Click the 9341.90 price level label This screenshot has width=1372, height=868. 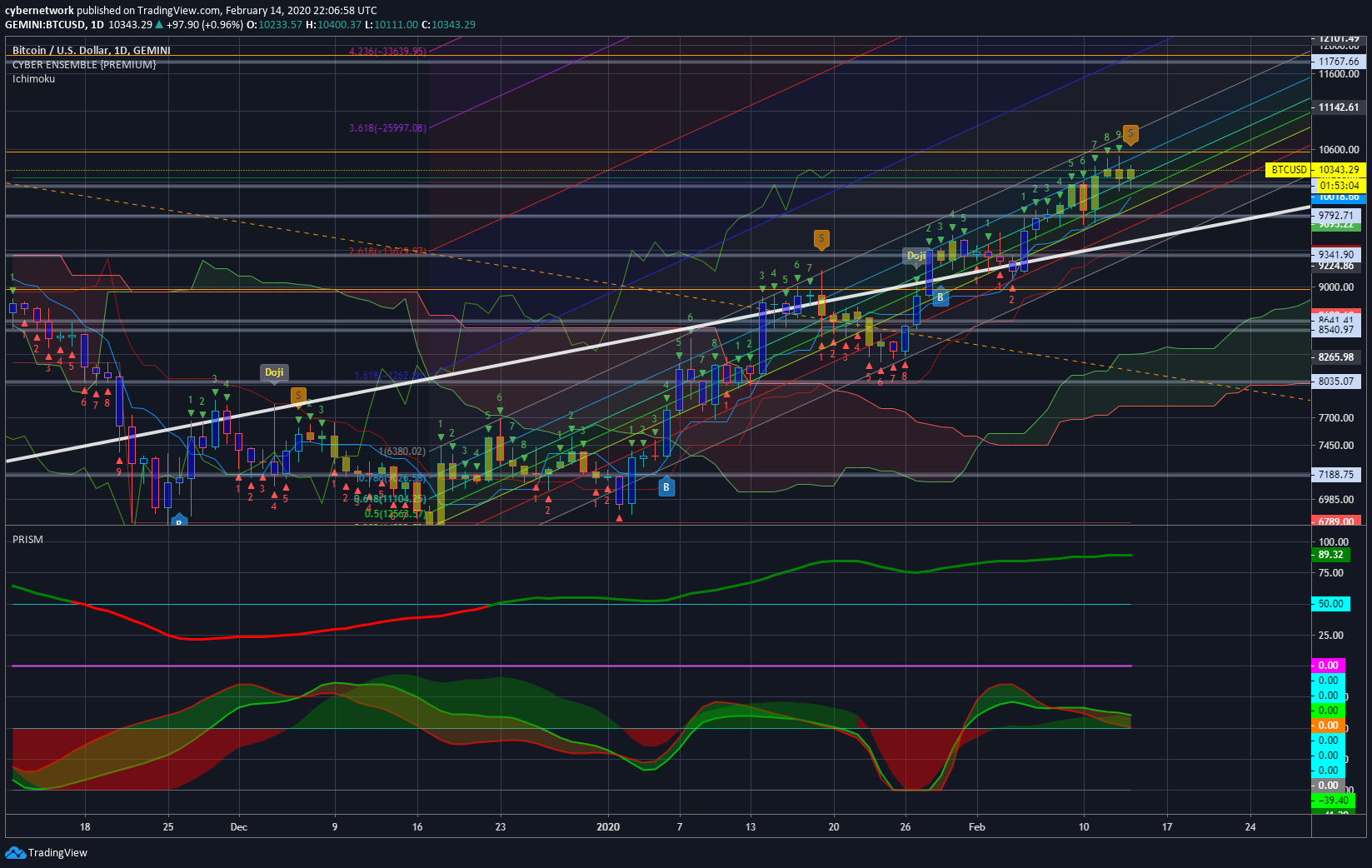click(1336, 255)
